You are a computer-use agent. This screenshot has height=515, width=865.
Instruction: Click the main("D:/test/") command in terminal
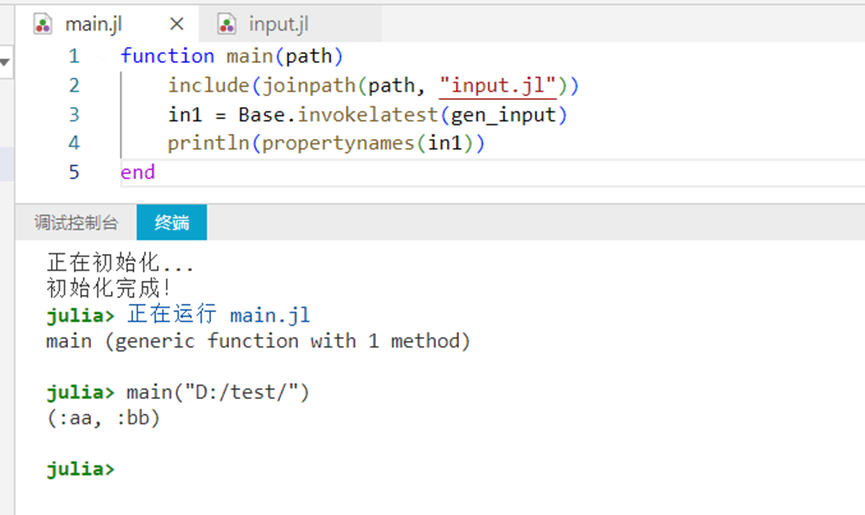(x=218, y=392)
